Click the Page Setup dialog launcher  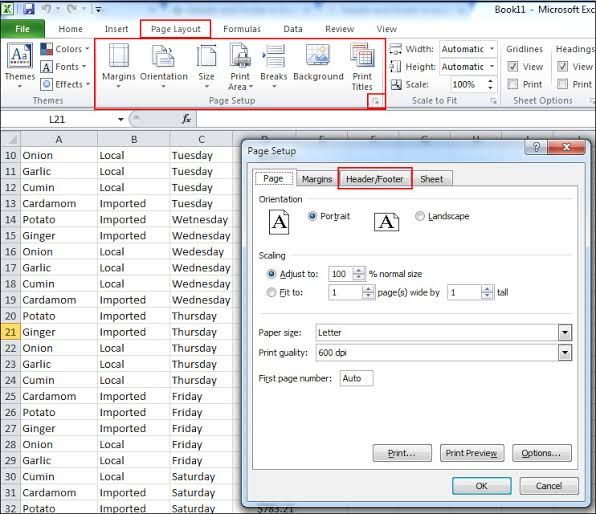point(376,101)
